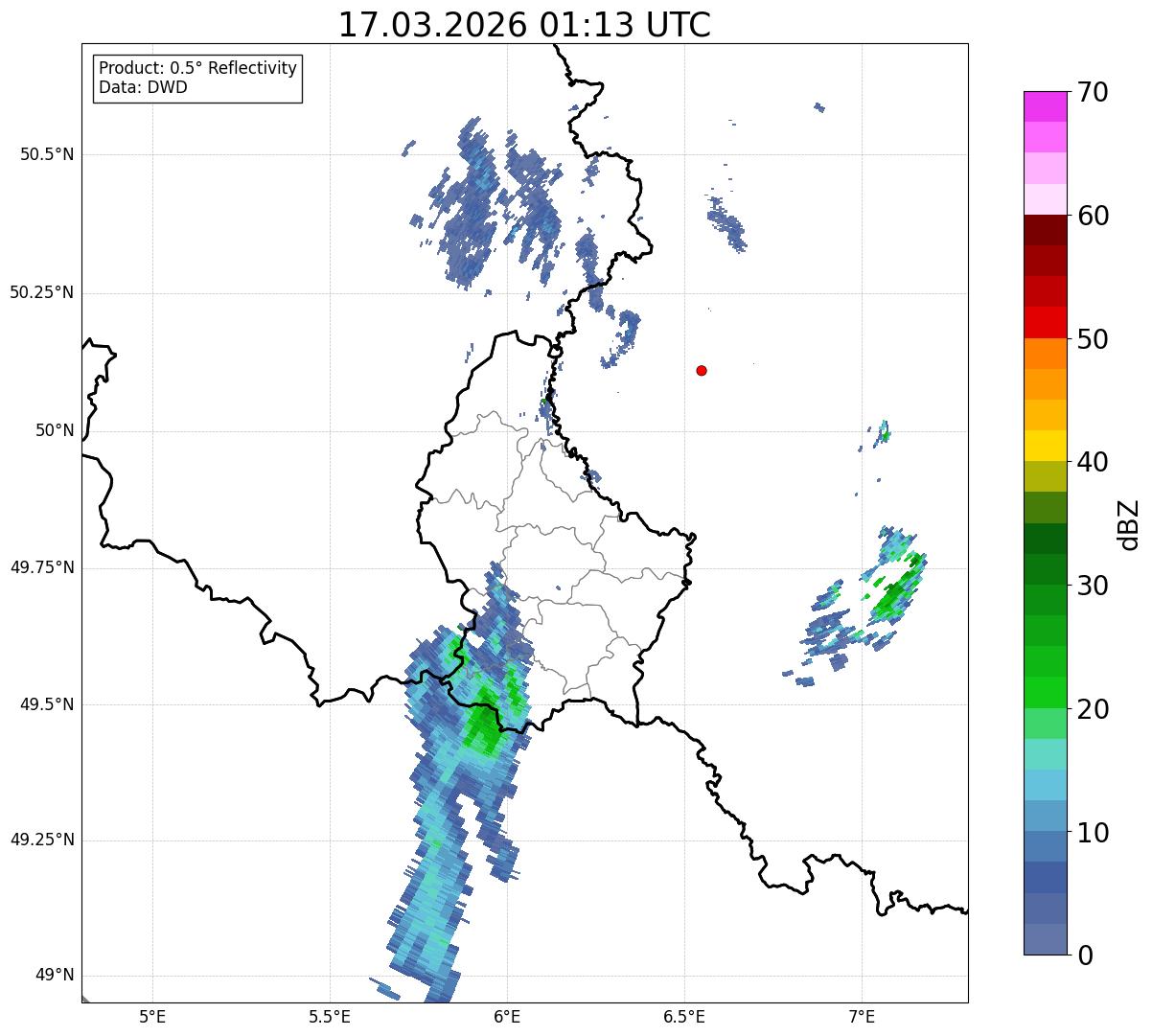
Task: Click the 70 dBZ colorbar label
Action: (x=1092, y=92)
